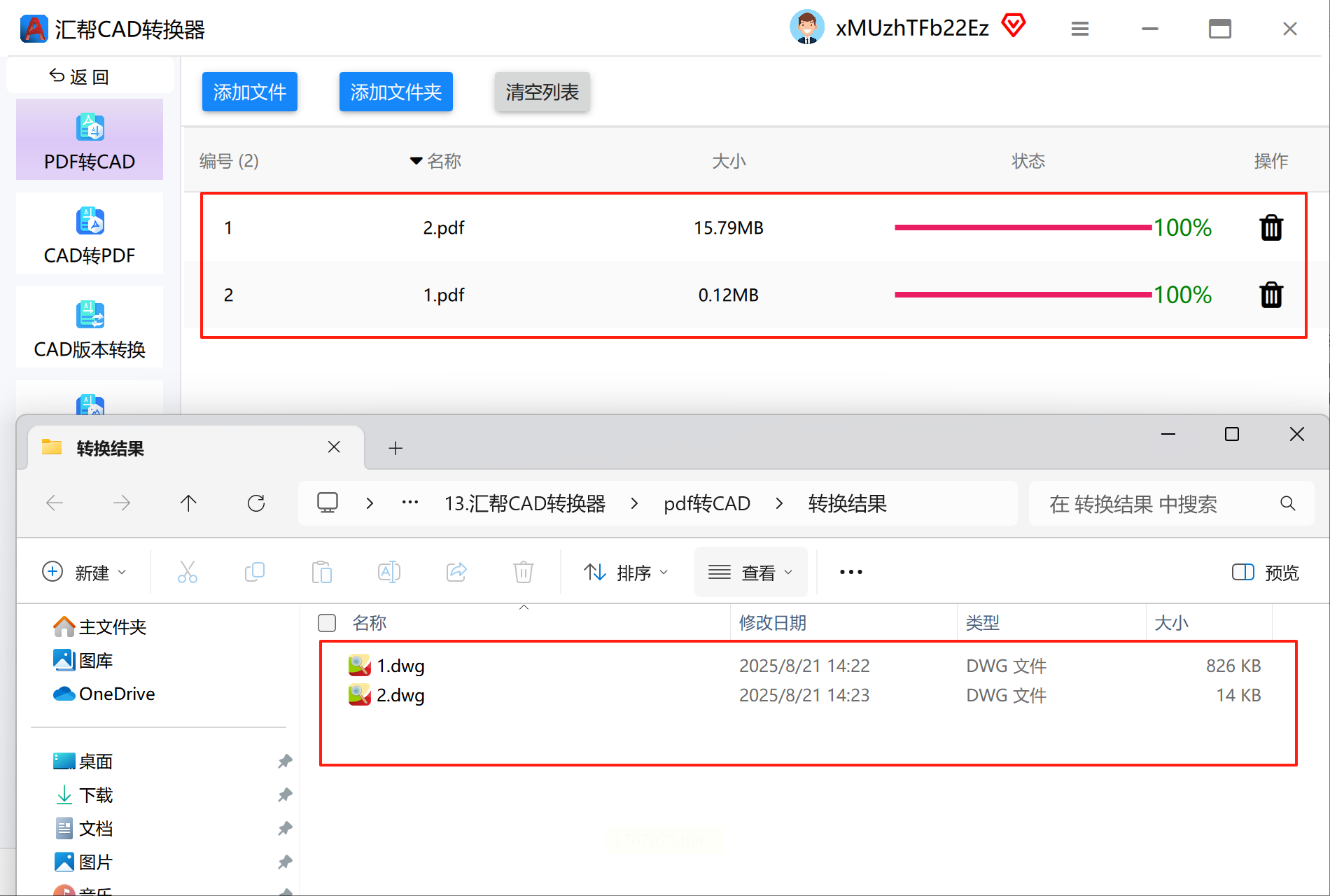Toggle the select-all checkbox in file list
The width and height of the screenshot is (1330, 896).
(327, 622)
